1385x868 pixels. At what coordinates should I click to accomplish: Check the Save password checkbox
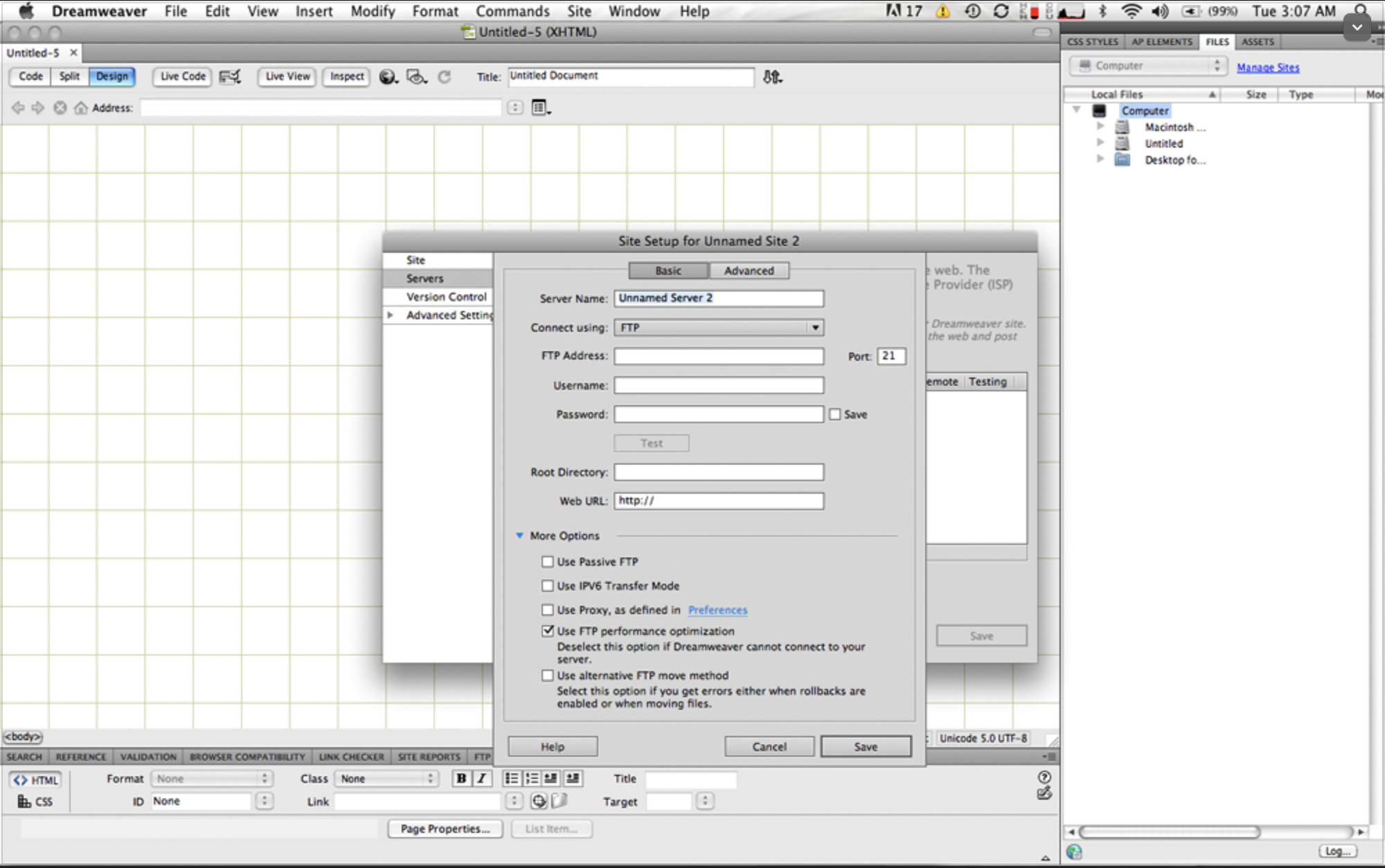click(835, 415)
